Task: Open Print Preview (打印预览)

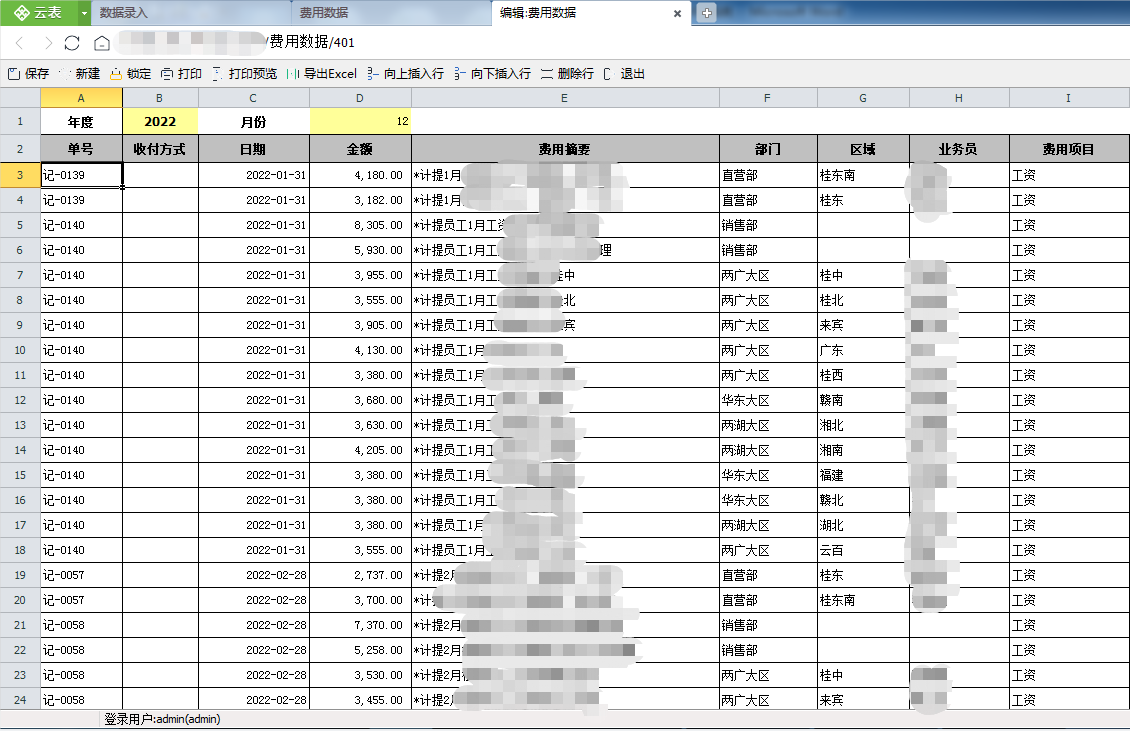Action: [244, 74]
